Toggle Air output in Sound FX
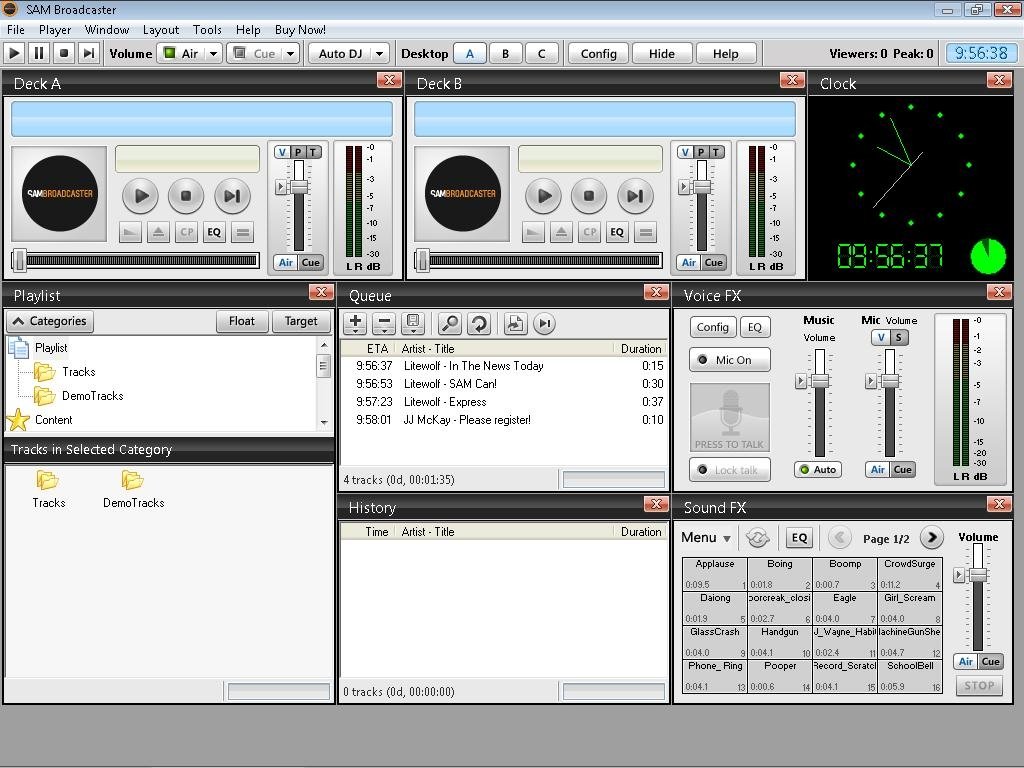This screenshot has width=1024, height=768. click(x=965, y=661)
